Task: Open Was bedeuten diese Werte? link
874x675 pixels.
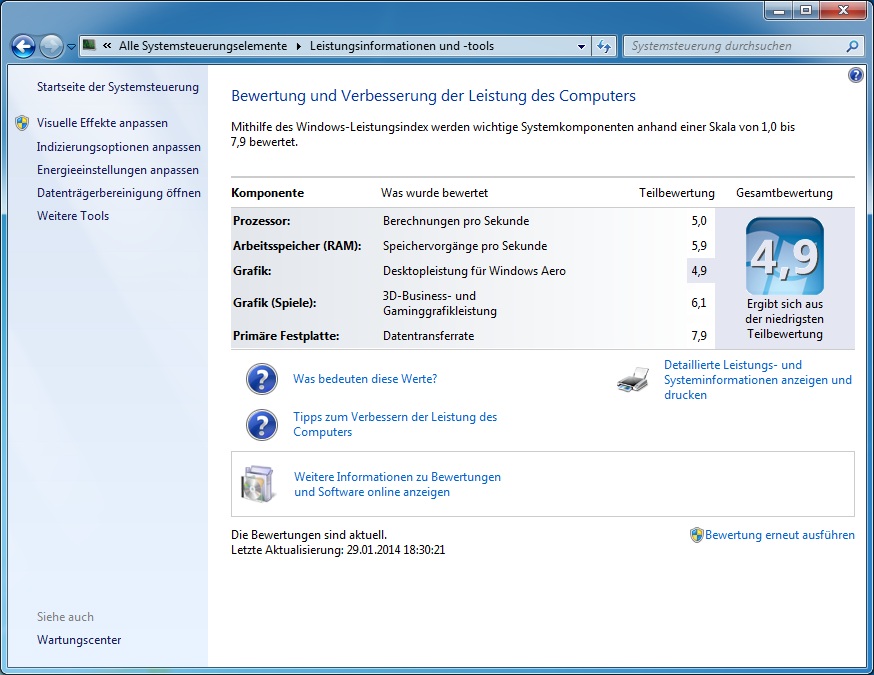Action: point(365,379)
